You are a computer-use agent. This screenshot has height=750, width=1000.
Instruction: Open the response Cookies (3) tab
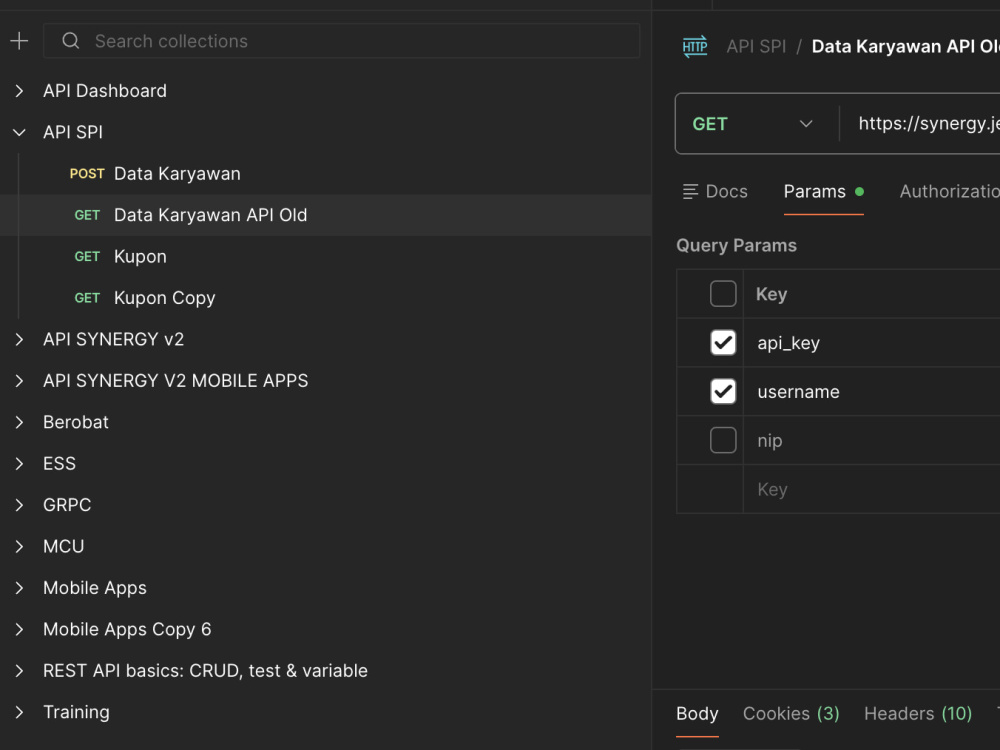791,713
